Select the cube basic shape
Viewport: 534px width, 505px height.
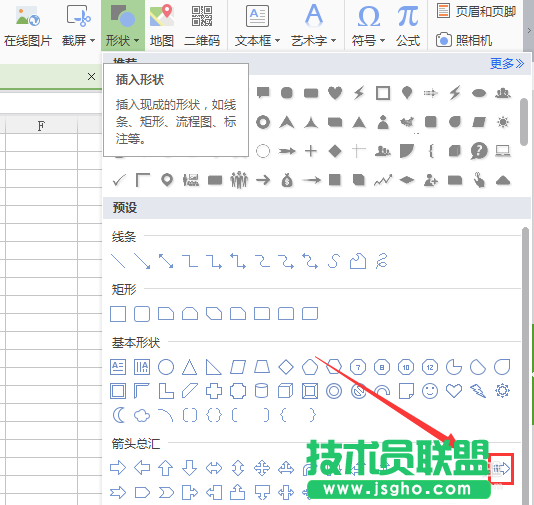285,391
